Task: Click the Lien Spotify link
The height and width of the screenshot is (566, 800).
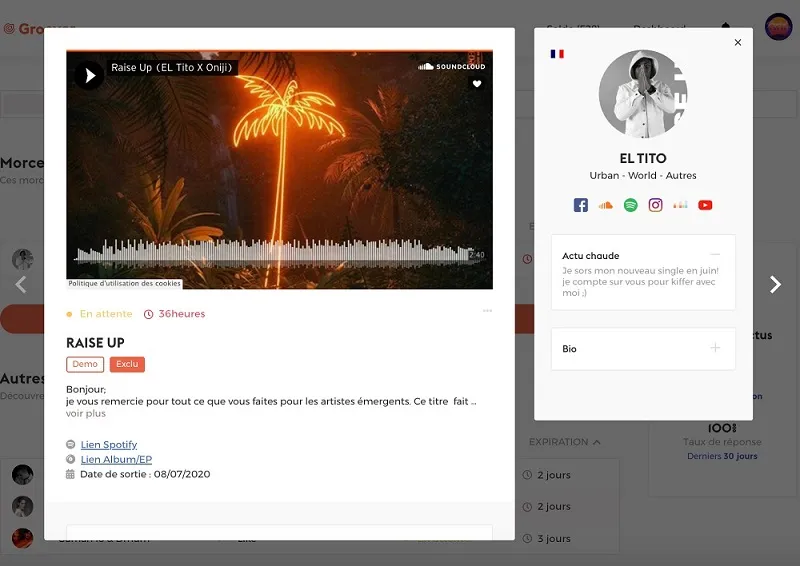Action: (x=109, y=444)
